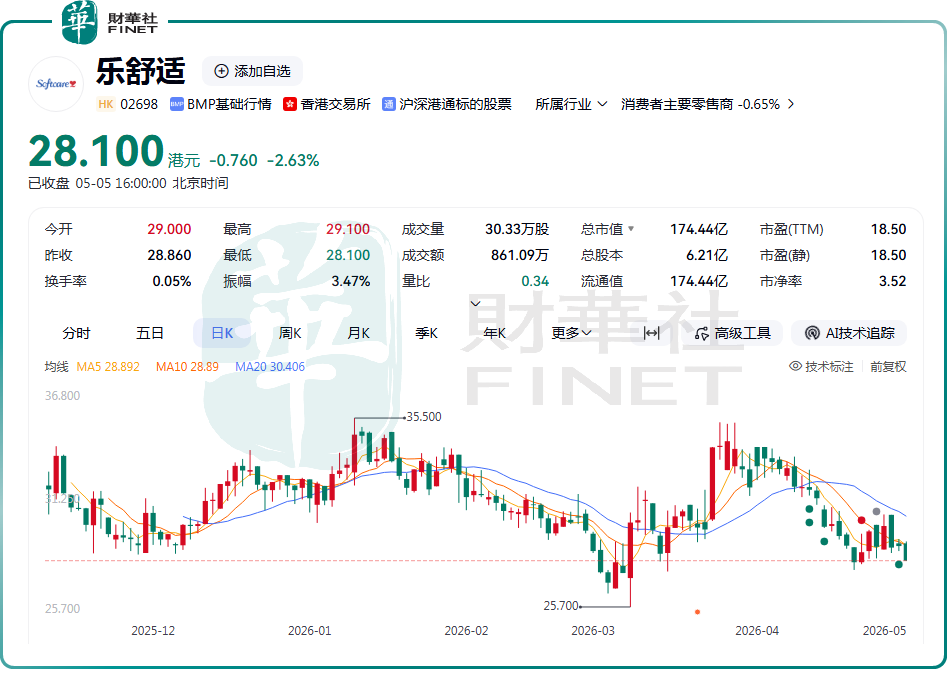This screenshot has height=689, width=947.
Task: Open AI技术追踪 tracker
Action: [849, 333]
